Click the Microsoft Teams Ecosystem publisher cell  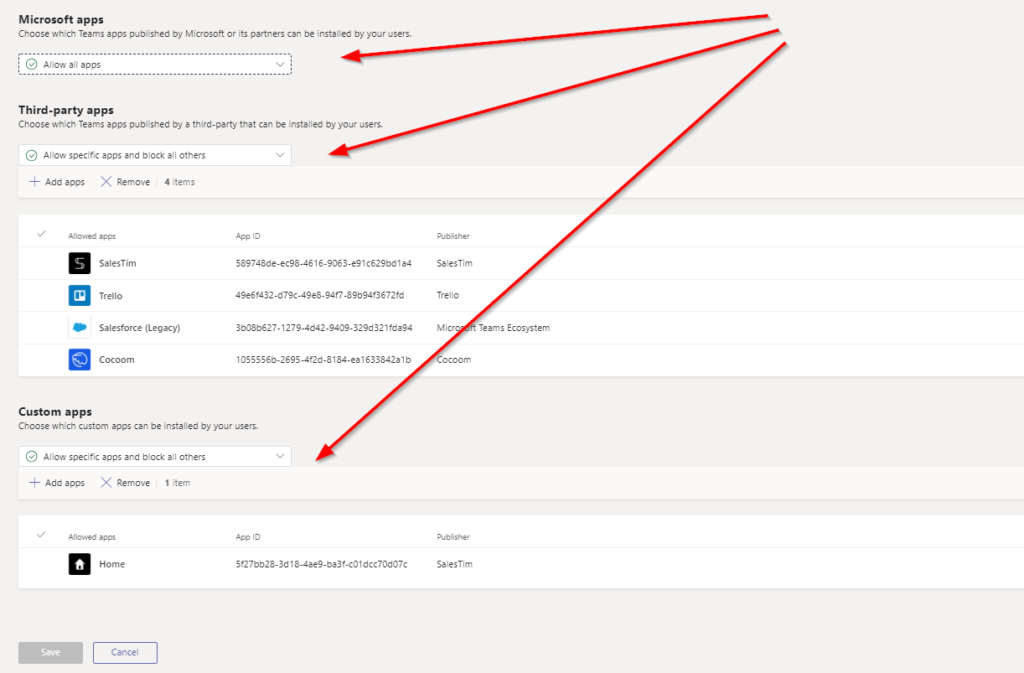[493, 328]
